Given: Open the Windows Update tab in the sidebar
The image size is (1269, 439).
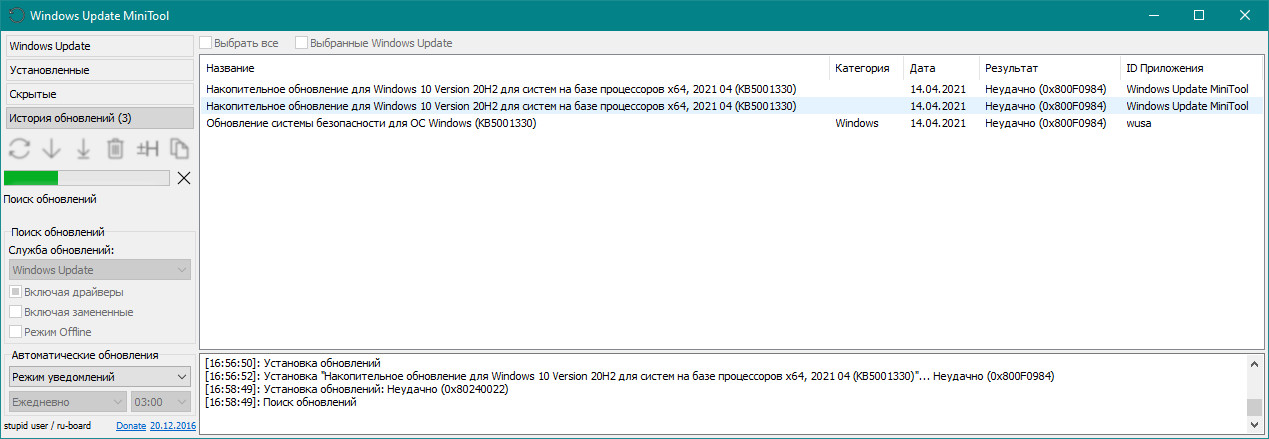Looking at the screenshot, I should pyautogui.click(x=99, y=46).
